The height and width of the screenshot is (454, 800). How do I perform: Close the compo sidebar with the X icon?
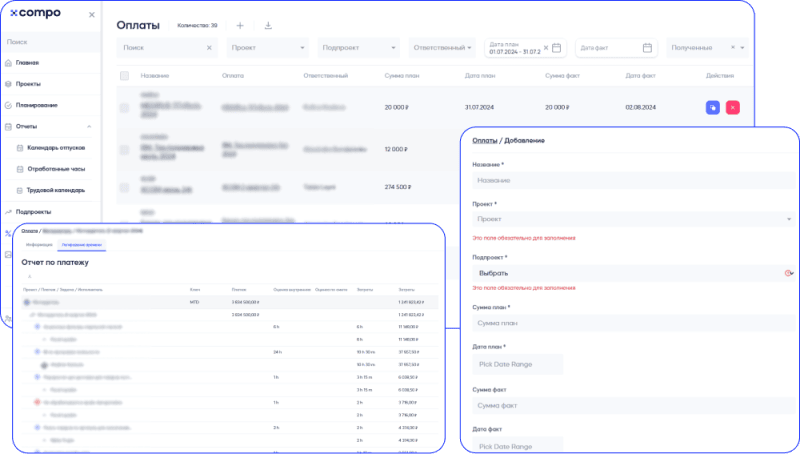(x=92, y=15)
